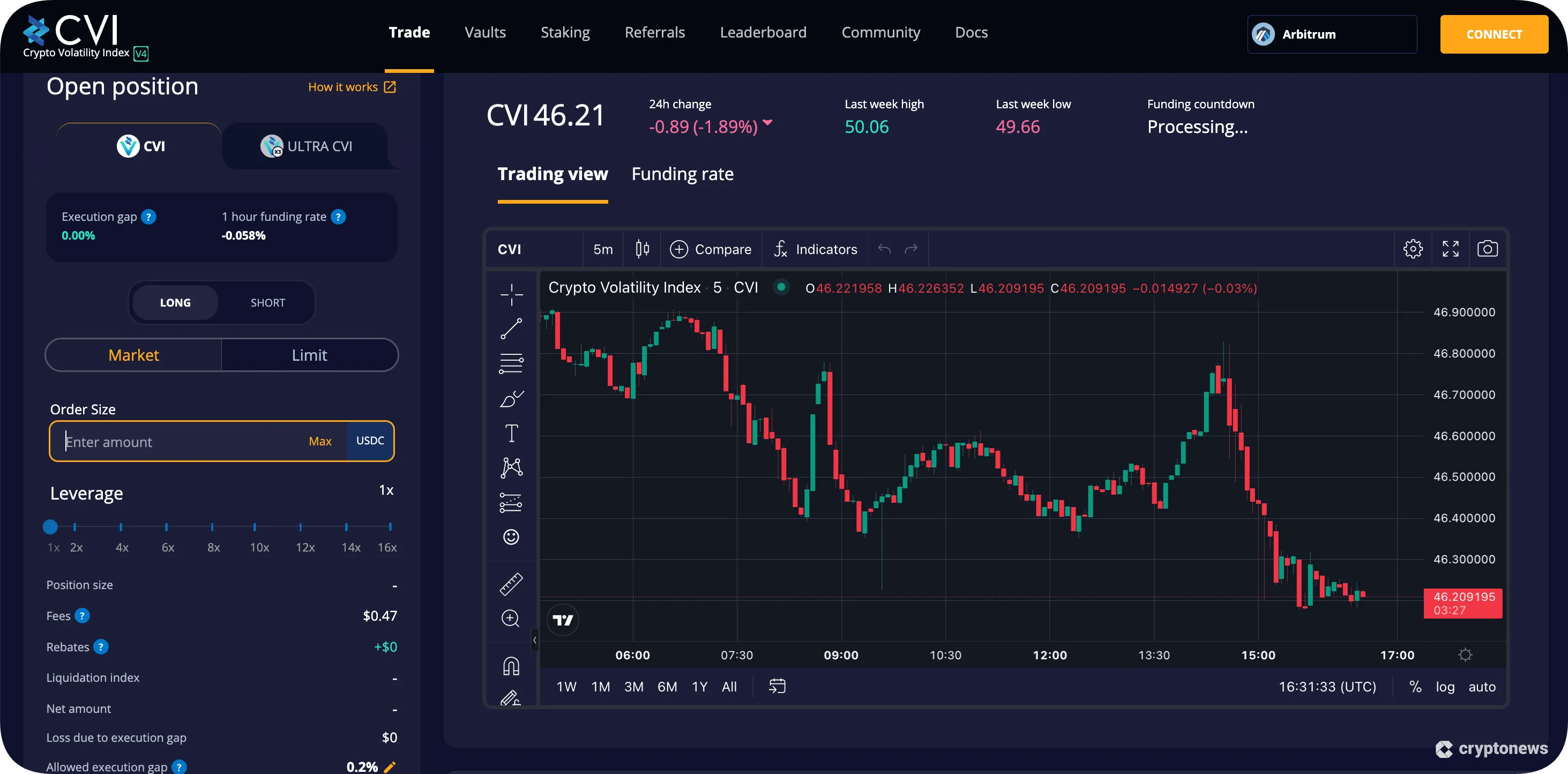
Task: Go to the Vaults page
Action: (x=484, y=32)
